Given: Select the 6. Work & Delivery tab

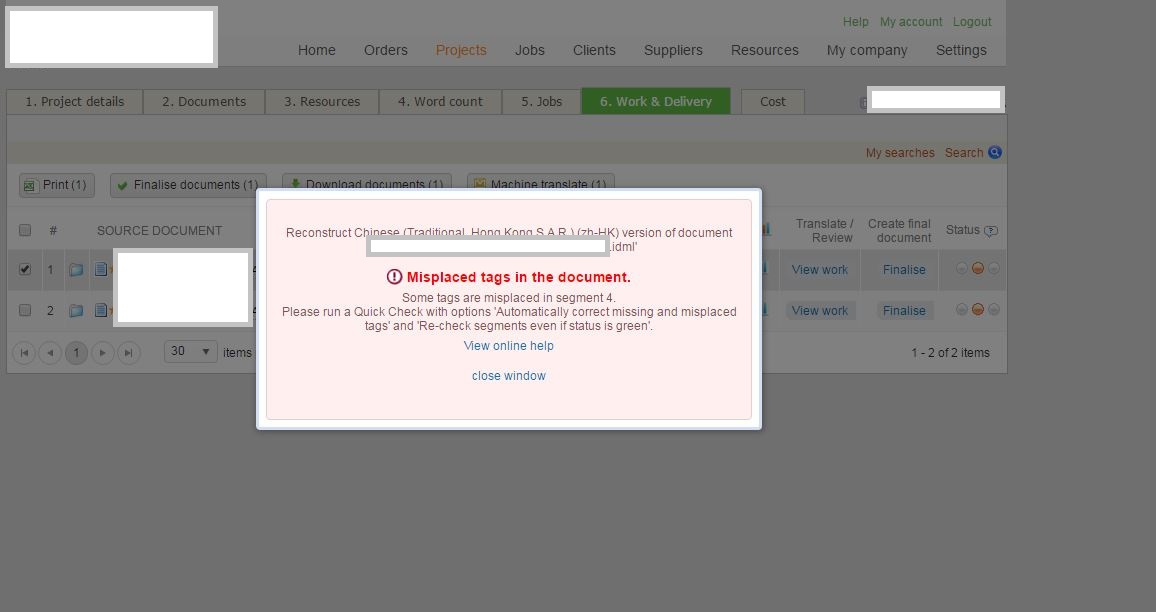Looking at the screenshot, I should pos(656,102).
